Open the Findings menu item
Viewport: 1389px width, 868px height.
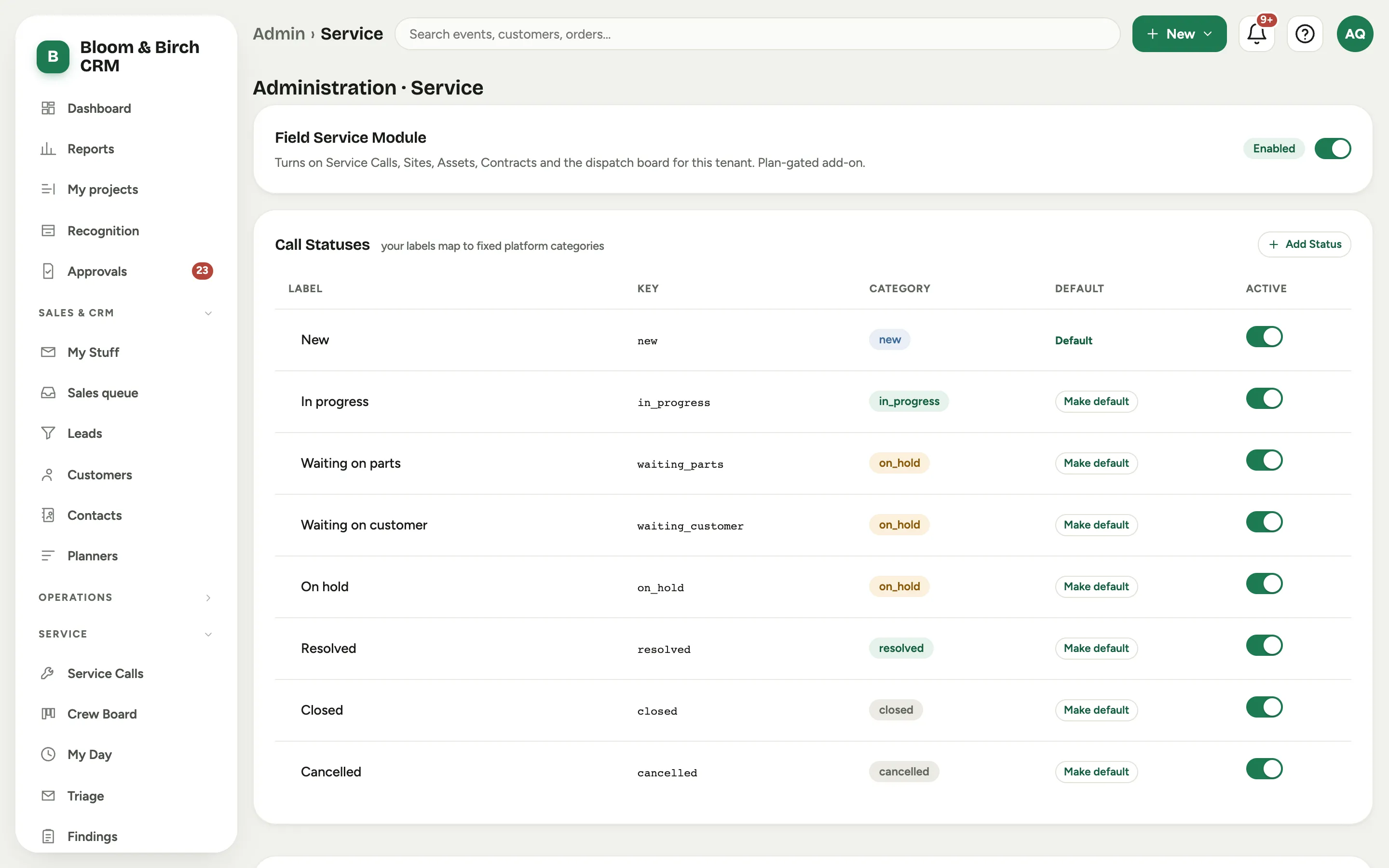126,836
